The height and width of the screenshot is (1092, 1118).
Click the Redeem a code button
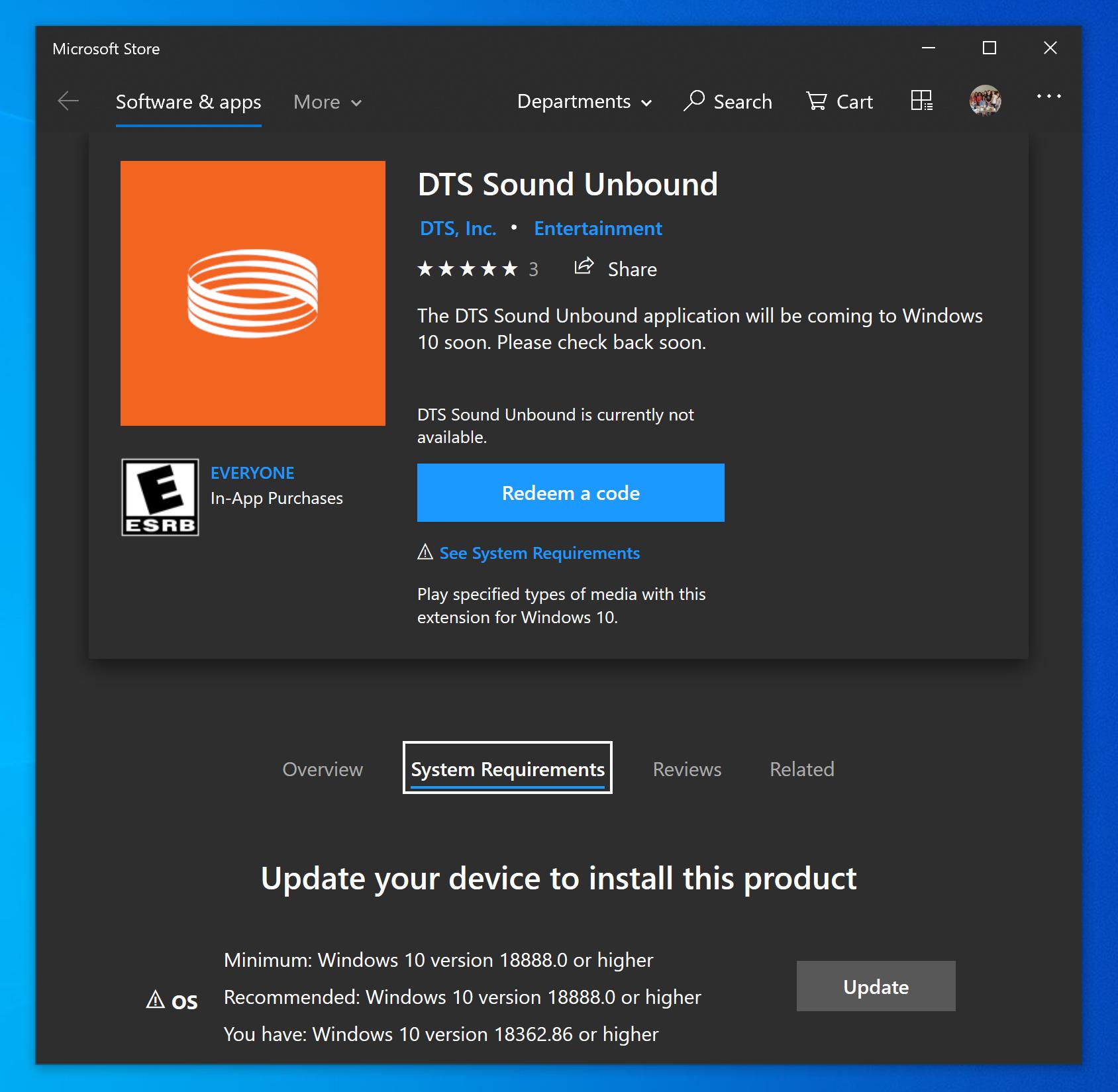pos(571,493)
